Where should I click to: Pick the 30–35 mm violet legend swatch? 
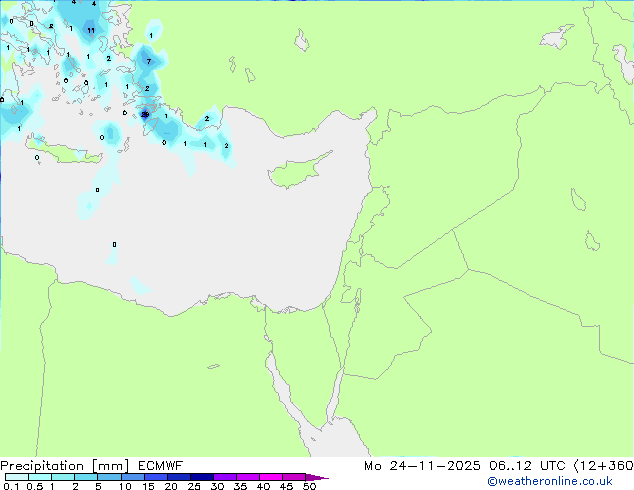(x=225, y=477)
